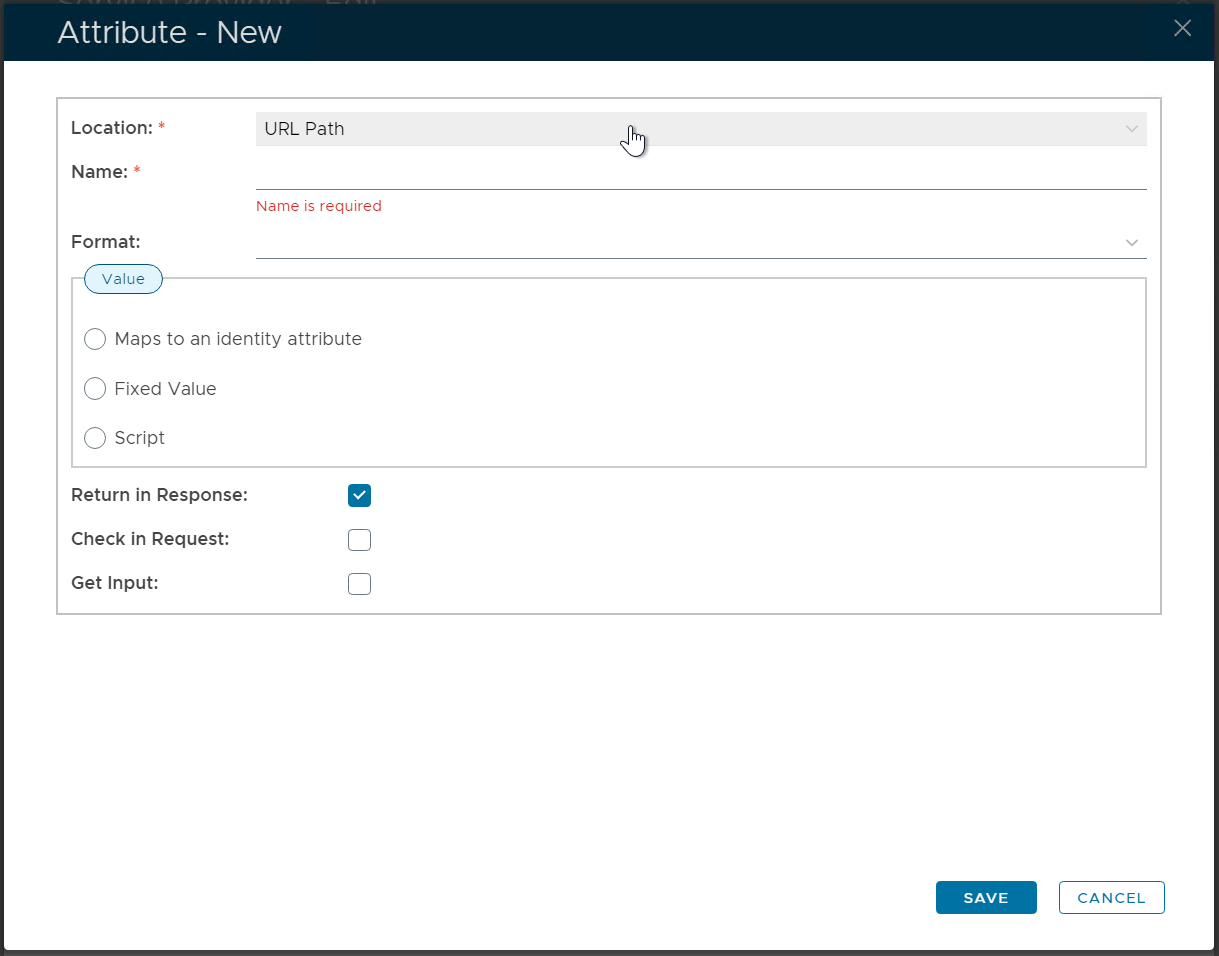Click the 'Name is required' error message

(x=319, y=206)
